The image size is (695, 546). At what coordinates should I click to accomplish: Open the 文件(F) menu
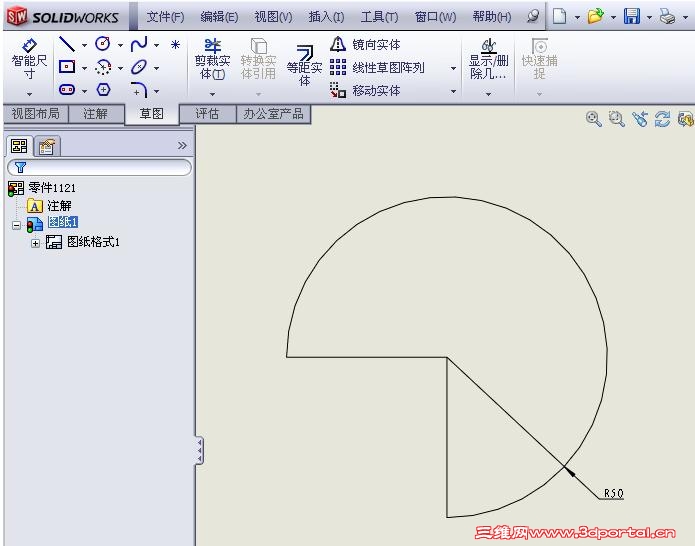coord(165,17)
